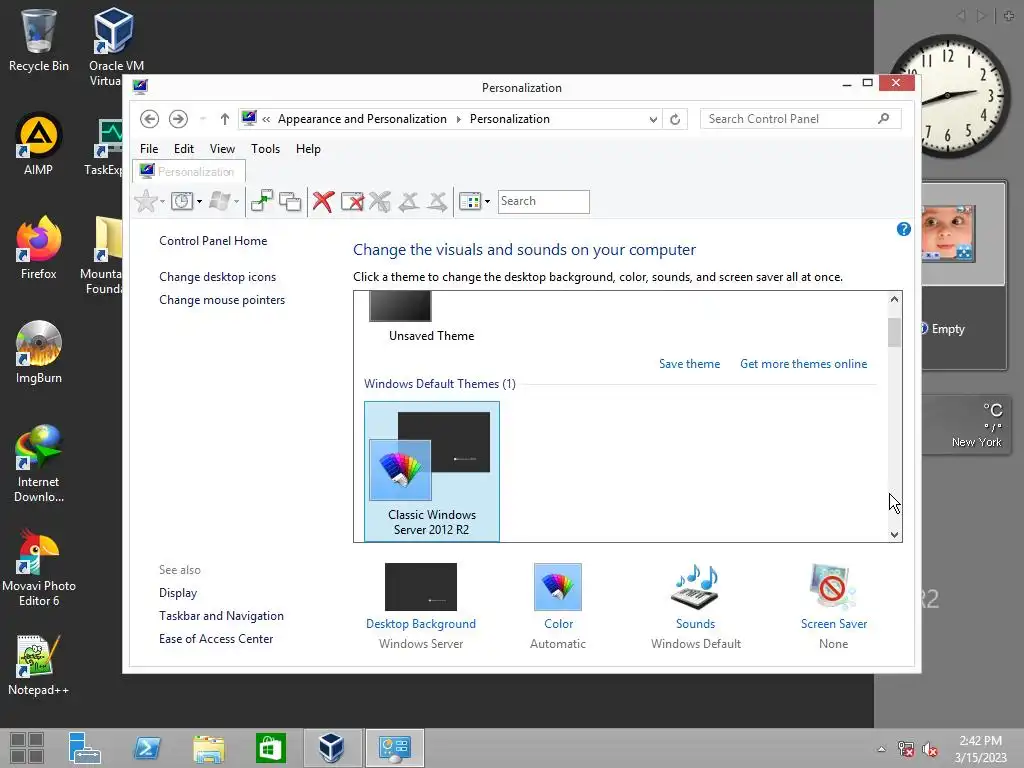Select the Classic Windows Server 2012 R2 theme

point(432,472)
